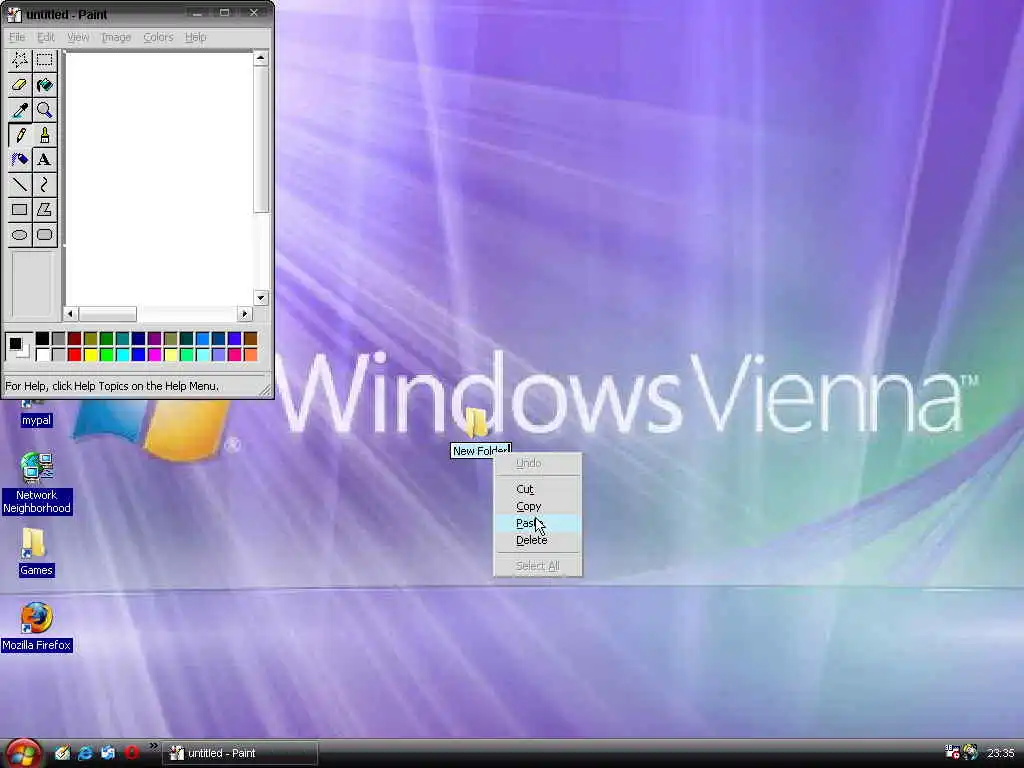
Task: Choose the Ellipse shape tool
Action: (20, 234)
